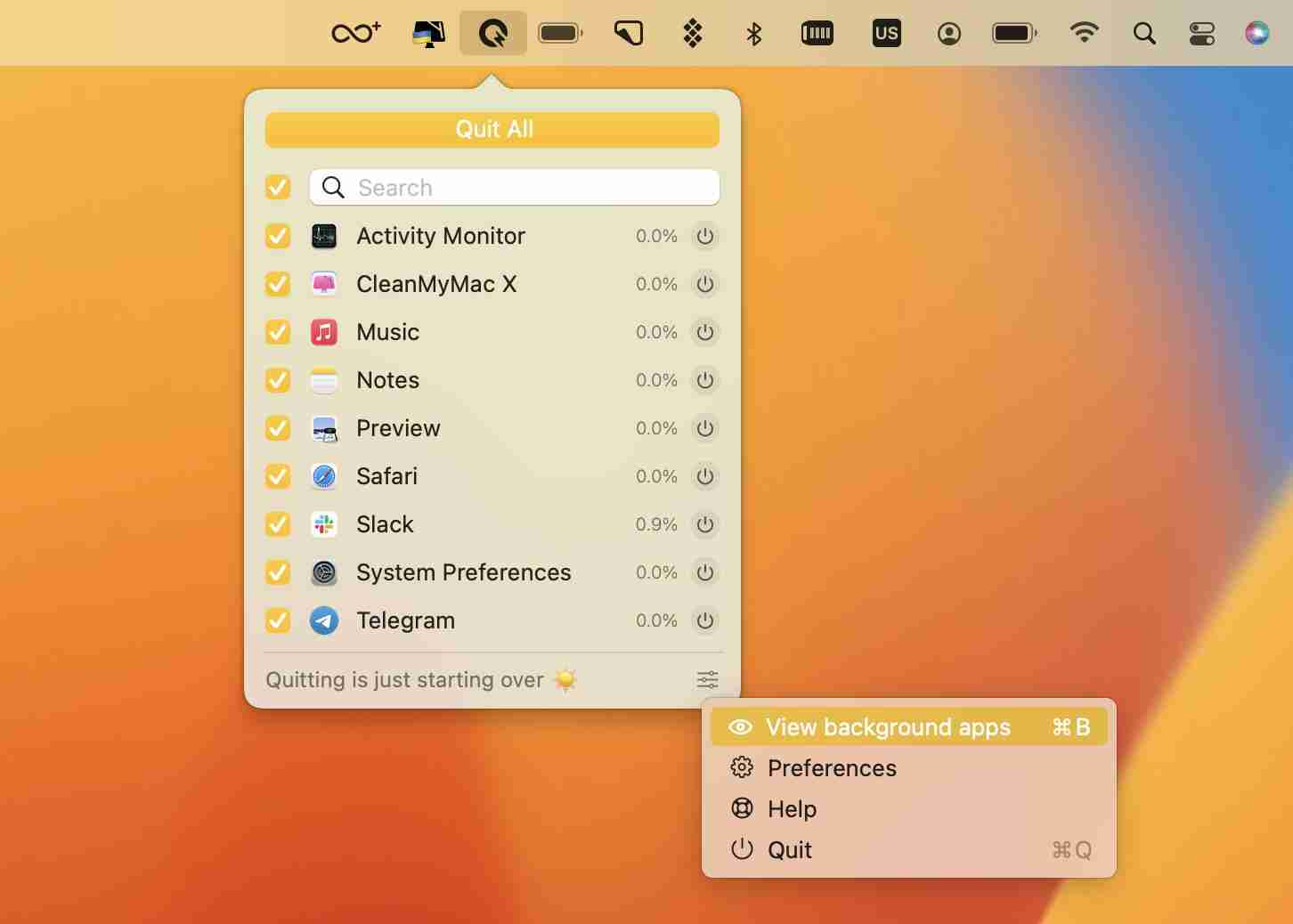Click the Quit All icon in the menu bar
This screenshot has width=1293, height=924.
[x=492, y=33]
